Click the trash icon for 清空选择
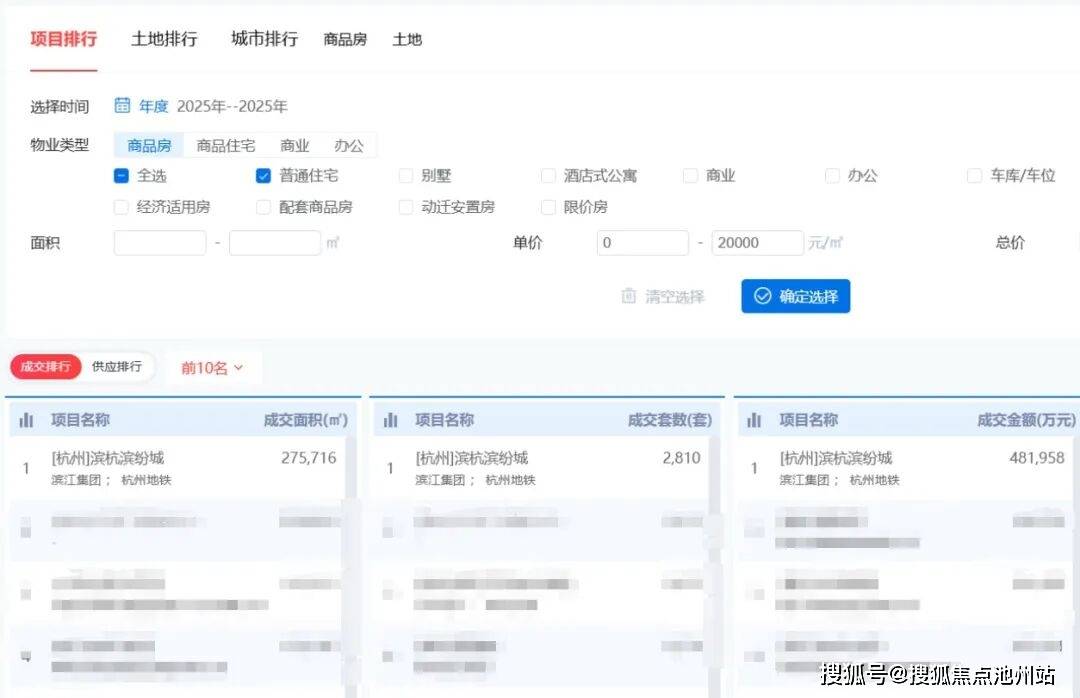Screen dimensions: 1080x698 click(x=629, y=296)
